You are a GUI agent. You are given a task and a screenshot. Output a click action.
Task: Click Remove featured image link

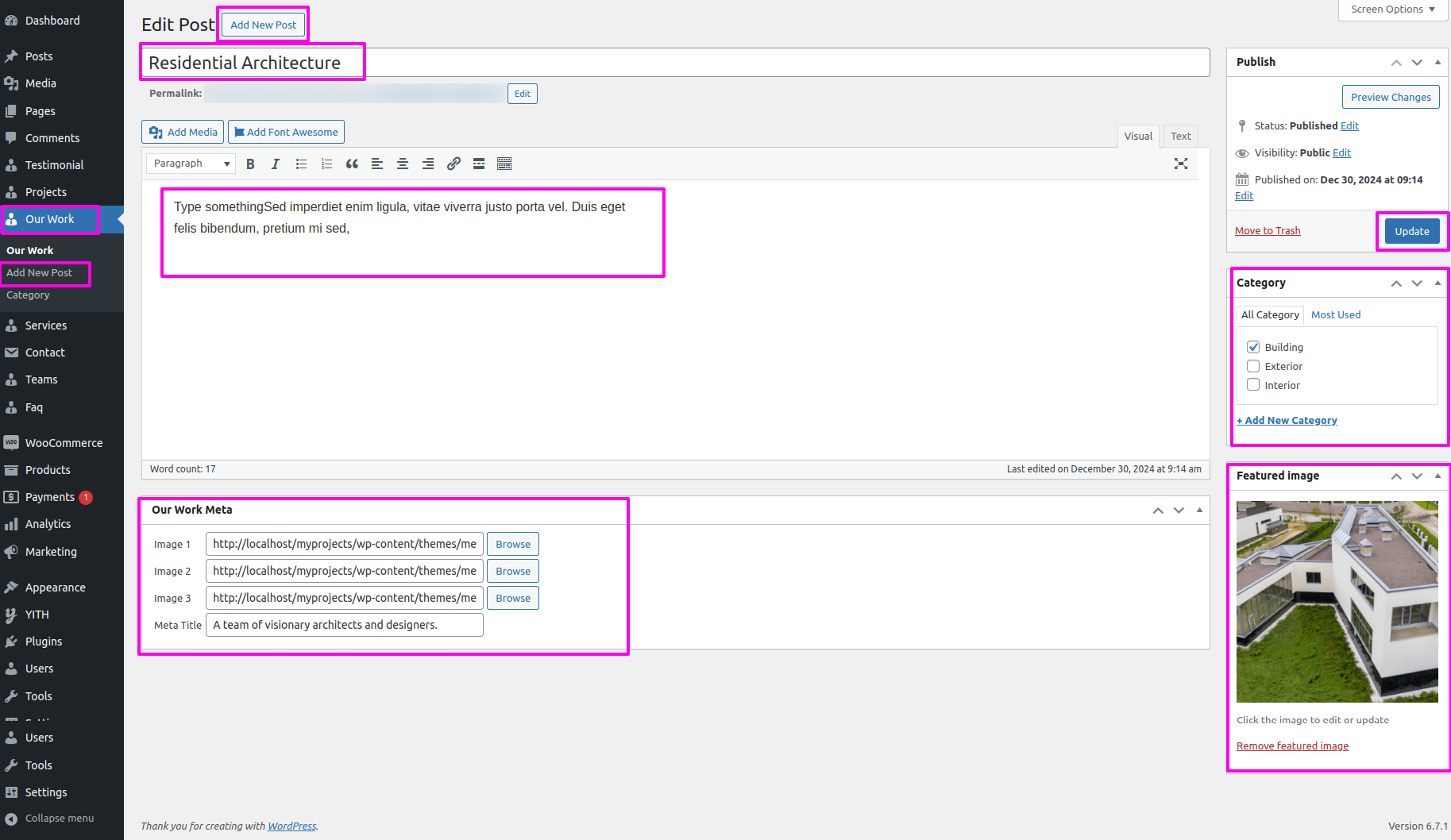pos(1292,746)
